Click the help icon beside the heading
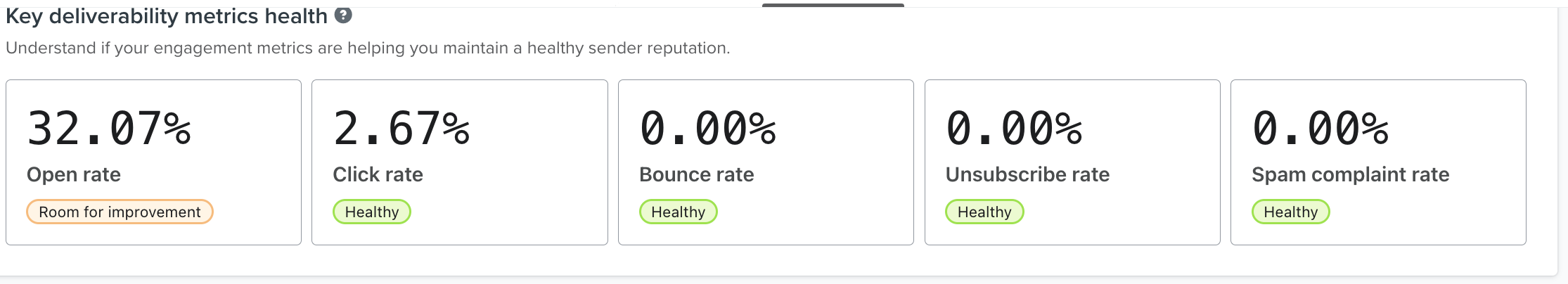The width and height of the screenshot is (1568, 284). [x=343, y=15]
